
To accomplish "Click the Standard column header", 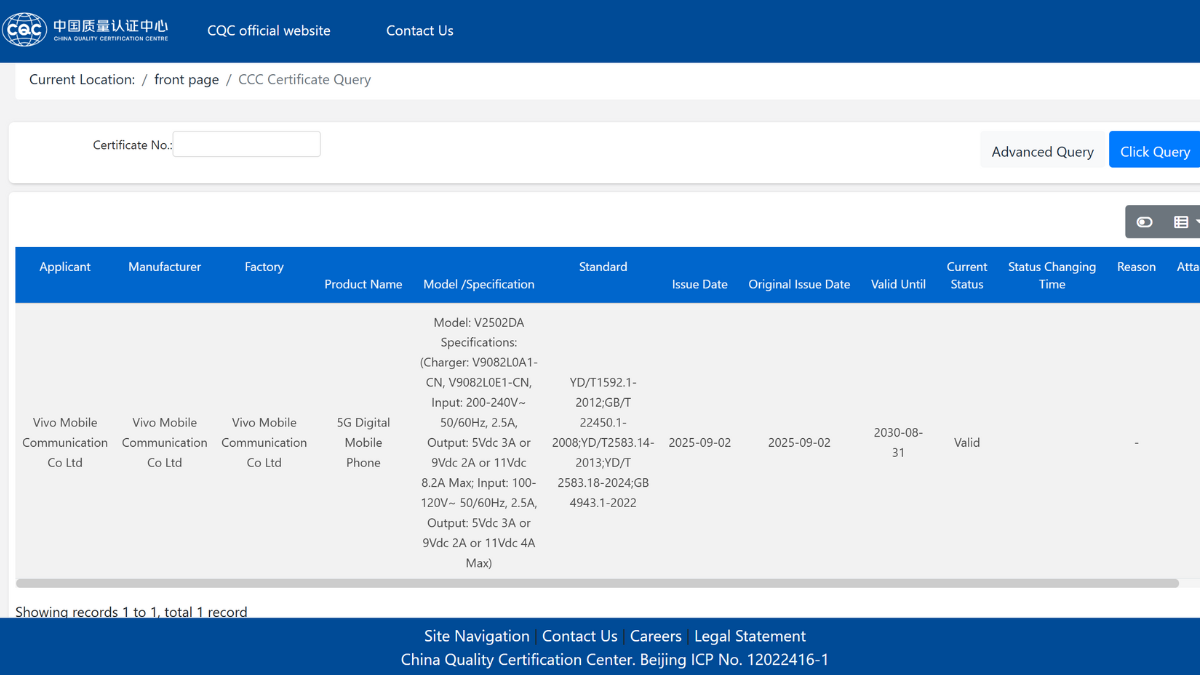I will (603, 267).
